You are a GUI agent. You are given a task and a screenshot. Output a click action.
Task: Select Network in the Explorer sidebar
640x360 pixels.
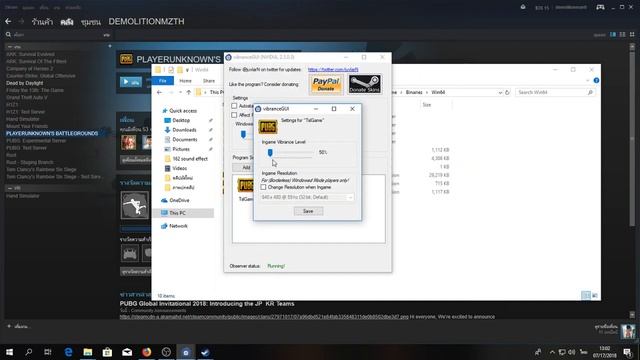point(178,226)
